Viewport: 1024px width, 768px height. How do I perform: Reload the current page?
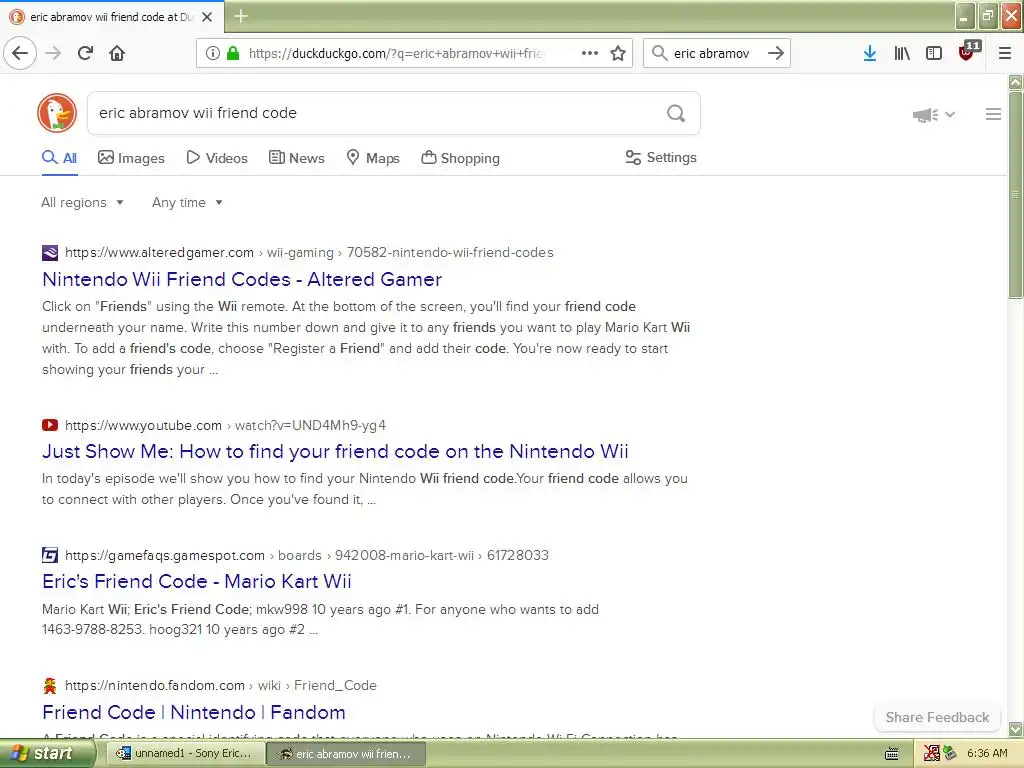pyautogui.click(x=85, y=53)
